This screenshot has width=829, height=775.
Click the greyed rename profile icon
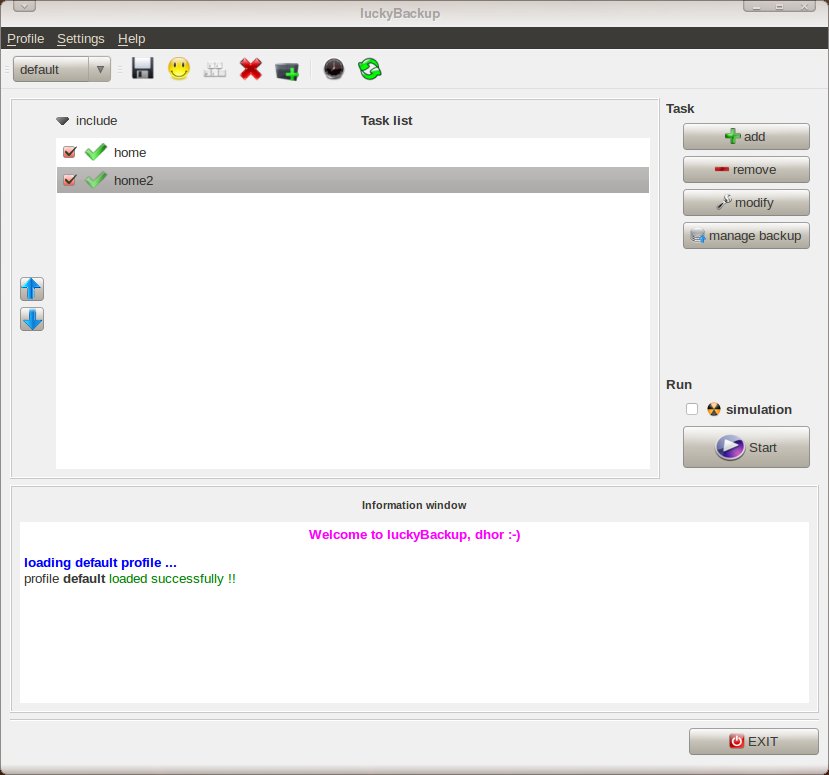pyautogui.click(x=215, y=69)
